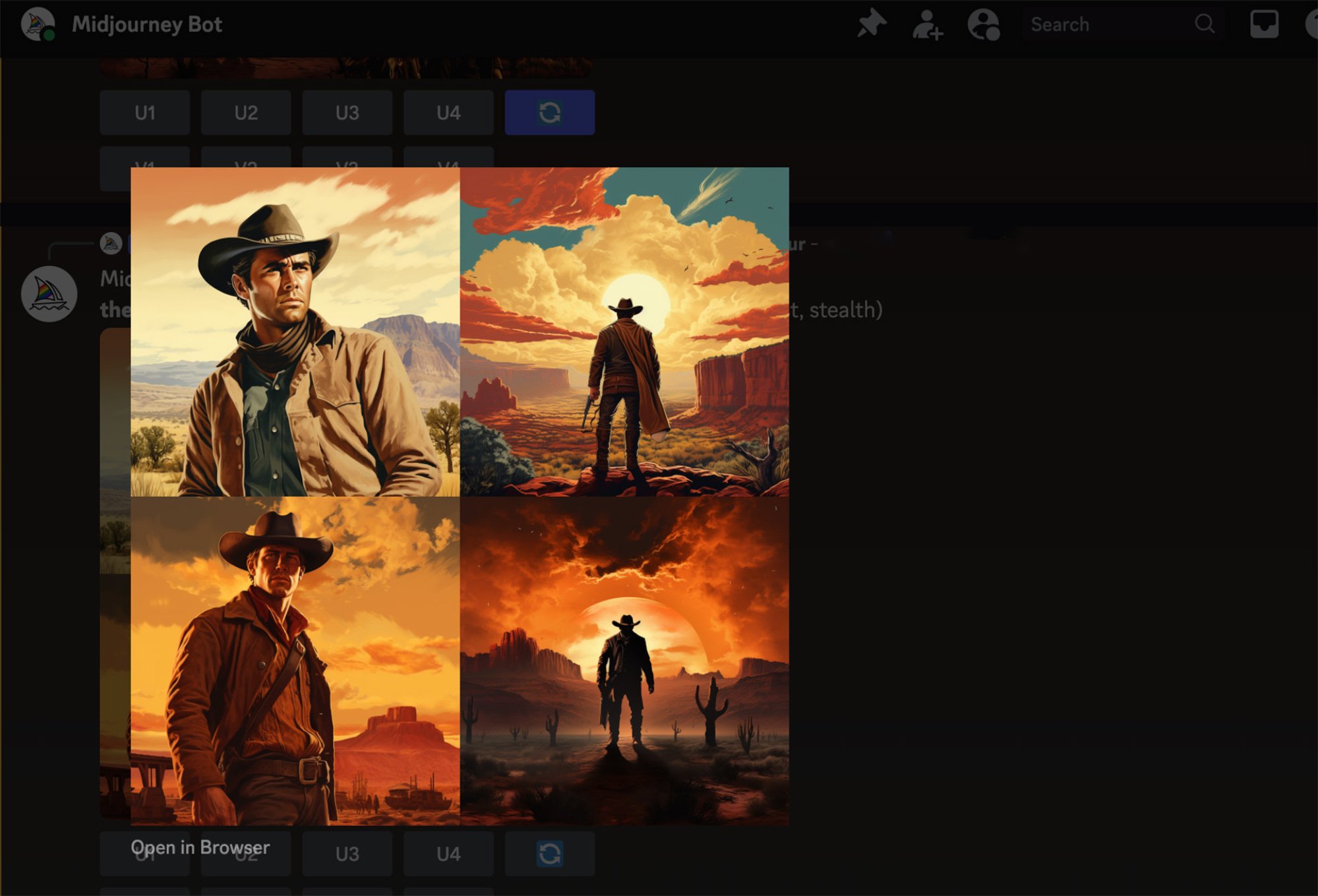
Task: Open the pinned messages pin icon
Action: (x=872, y=24)
